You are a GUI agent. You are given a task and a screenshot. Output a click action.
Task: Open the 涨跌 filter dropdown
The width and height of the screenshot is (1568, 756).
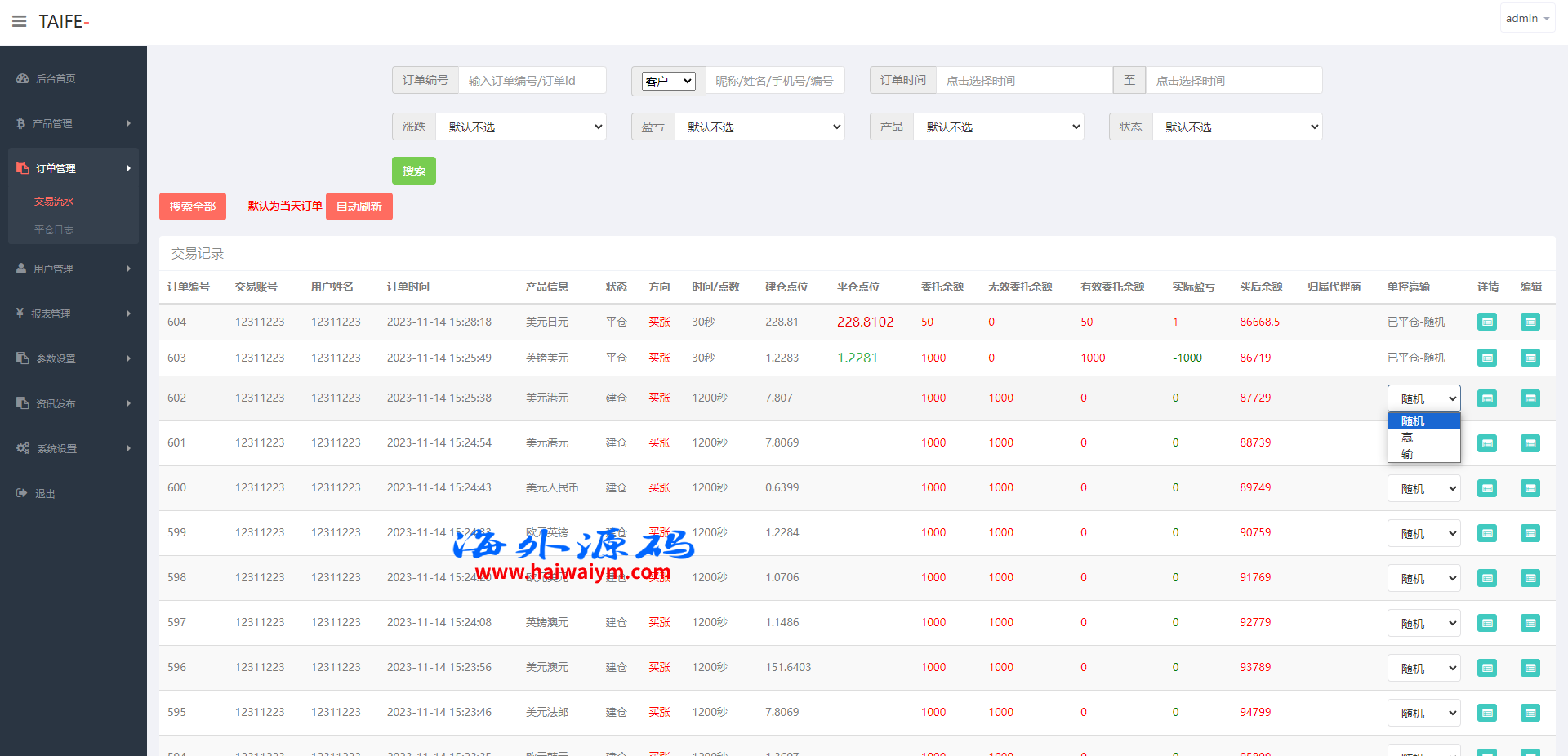520,127
